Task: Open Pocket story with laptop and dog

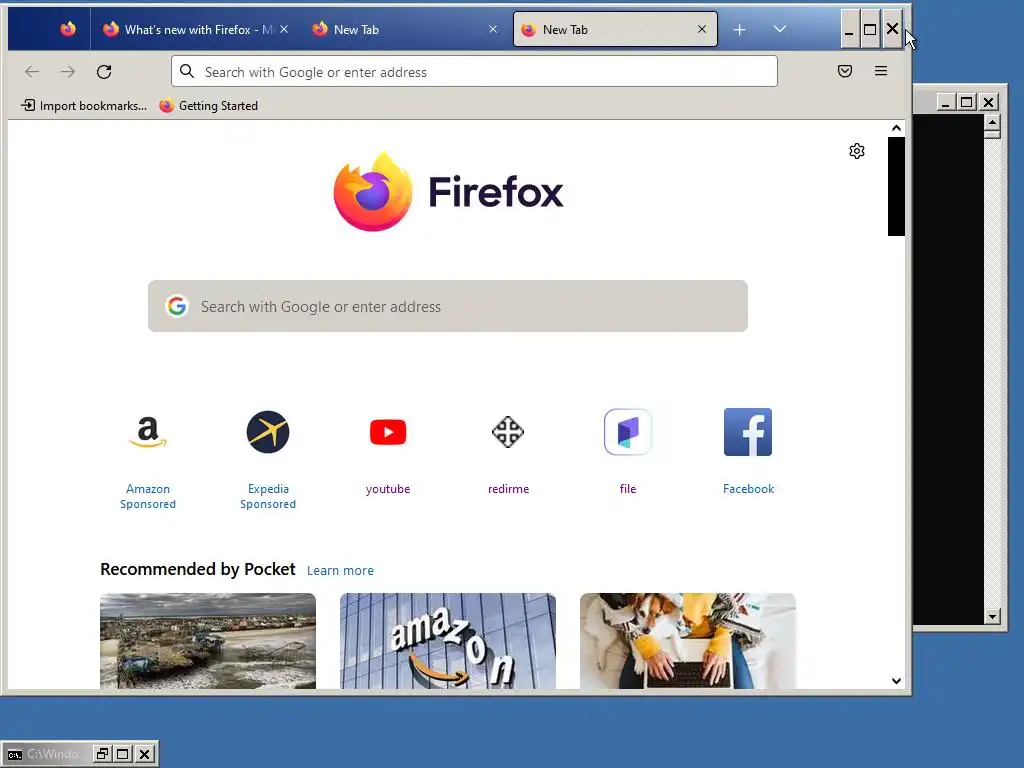Action: [x=688, y=641]
